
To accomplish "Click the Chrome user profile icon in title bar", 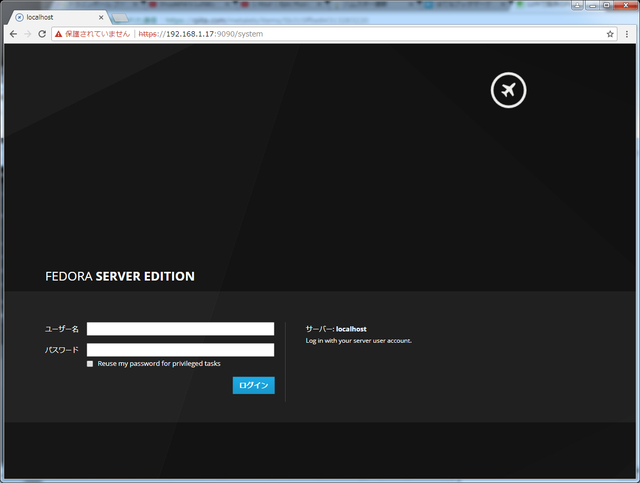I will [577, 5].
